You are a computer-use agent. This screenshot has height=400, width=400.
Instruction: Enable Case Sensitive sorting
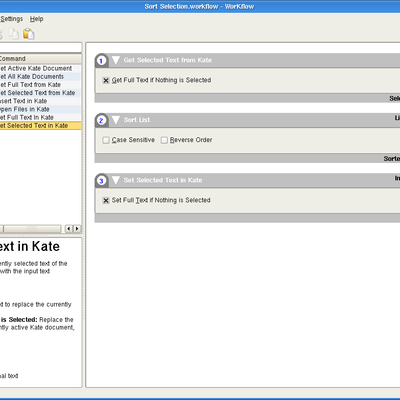(106, 140)
